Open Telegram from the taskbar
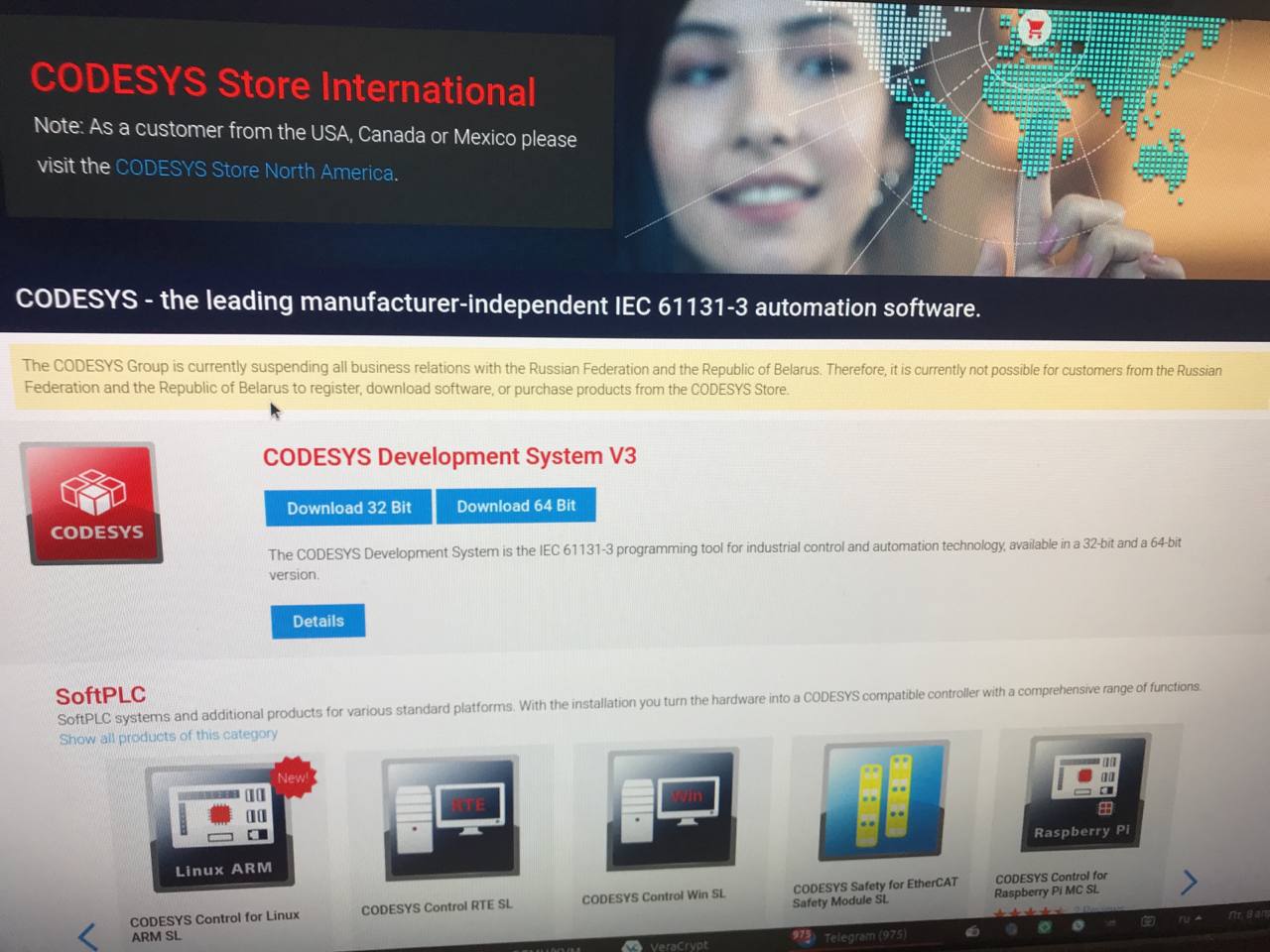Image resolution: width=1270 pixels, height=952 pixels. pyautogui.click(x=851, y=936)
